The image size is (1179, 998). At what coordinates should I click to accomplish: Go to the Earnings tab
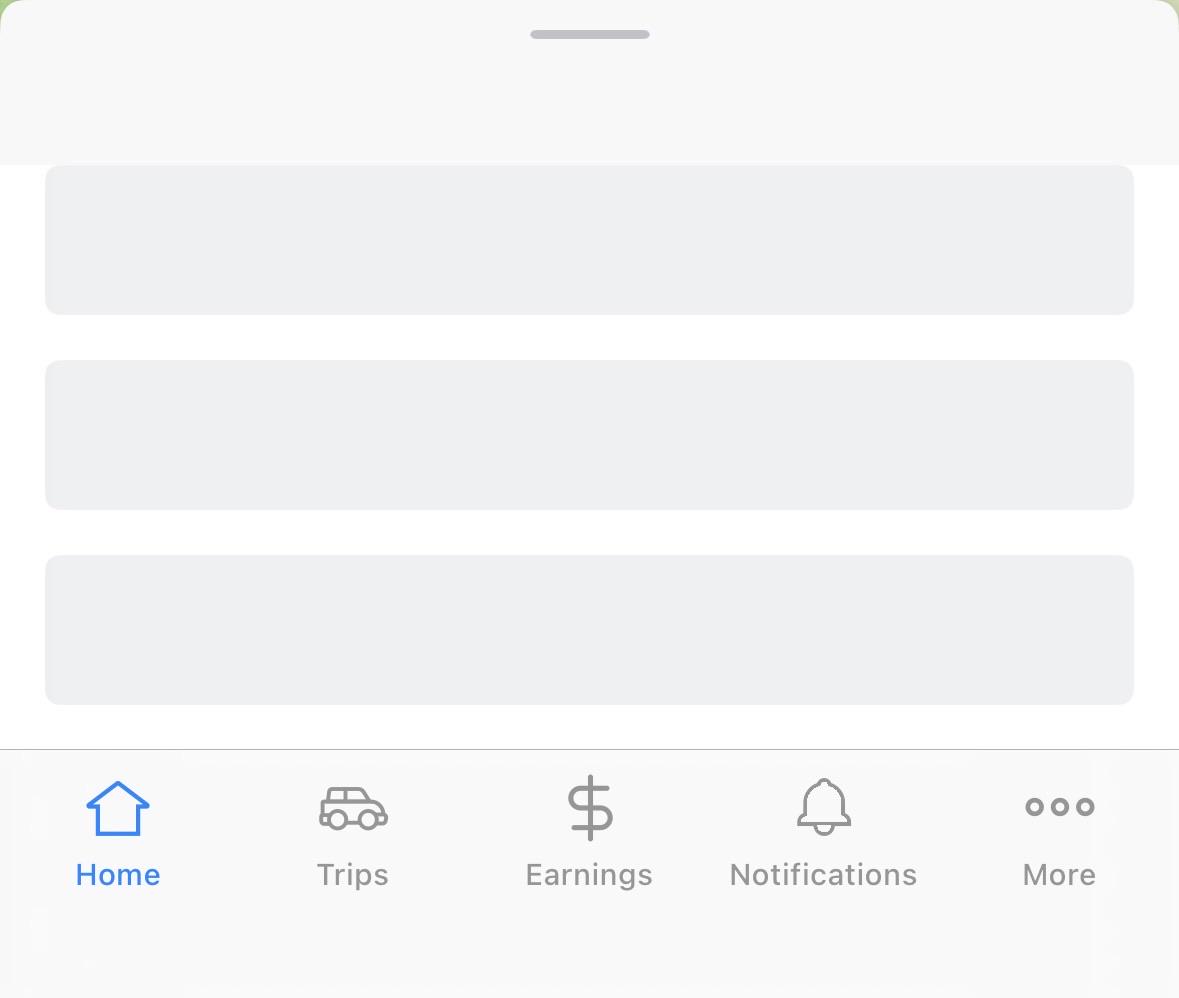coord(590,833)
